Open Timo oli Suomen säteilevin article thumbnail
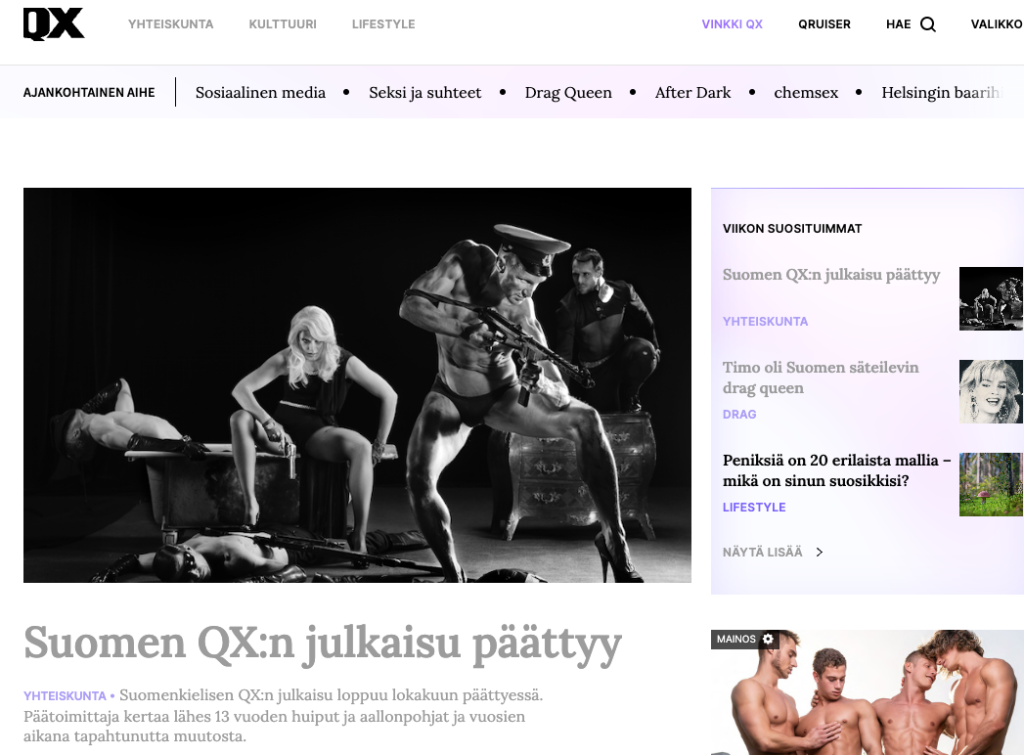The image size is (1024, 755). [x=990, y=391]
